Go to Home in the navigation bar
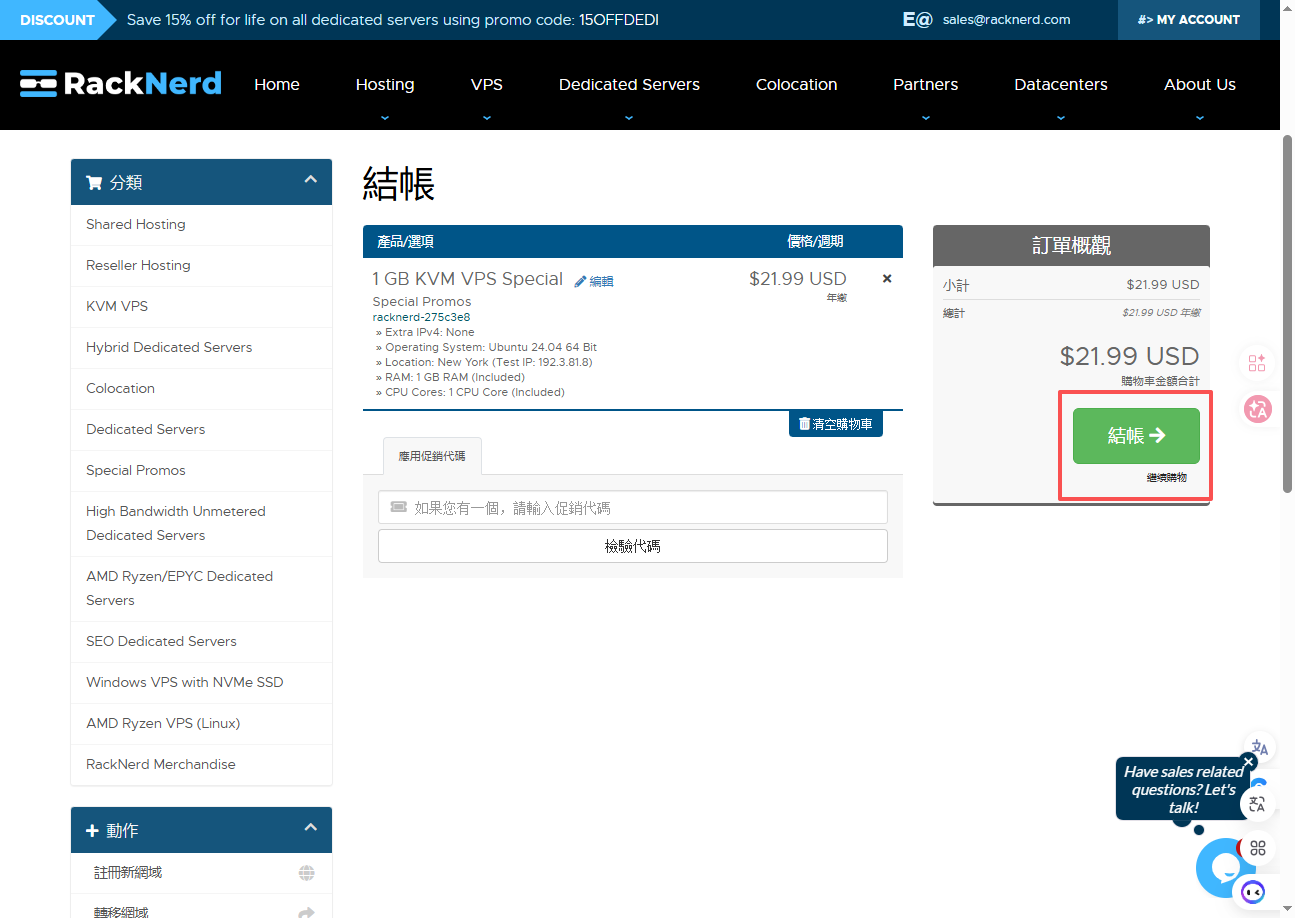The image size is (1295, 918). pos(277,85)
